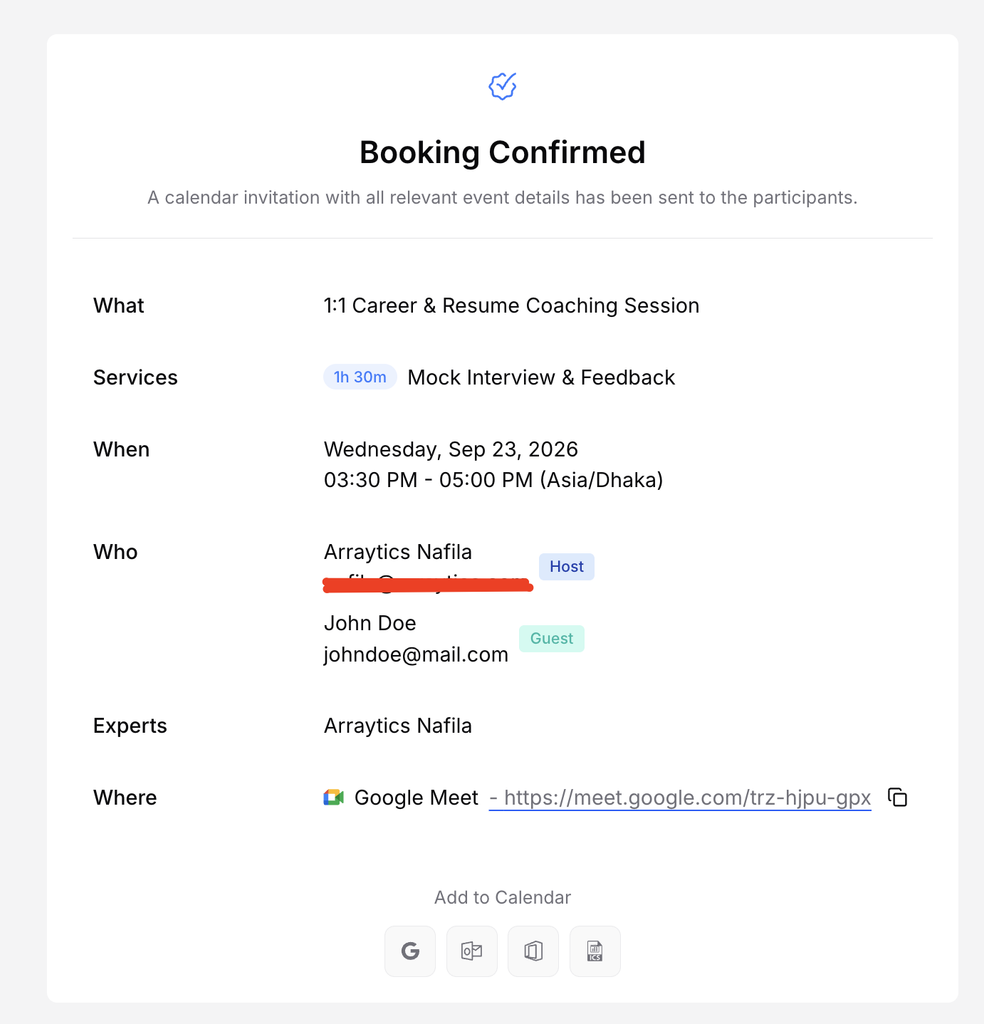
Task: Click the Guest badge
Action: 552,638
